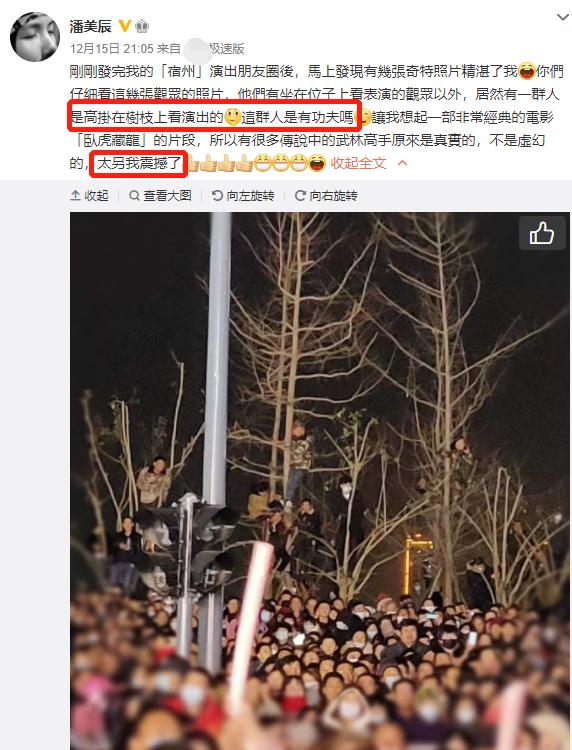Toggle the thumbs-up like on photo

pos(542,234)
